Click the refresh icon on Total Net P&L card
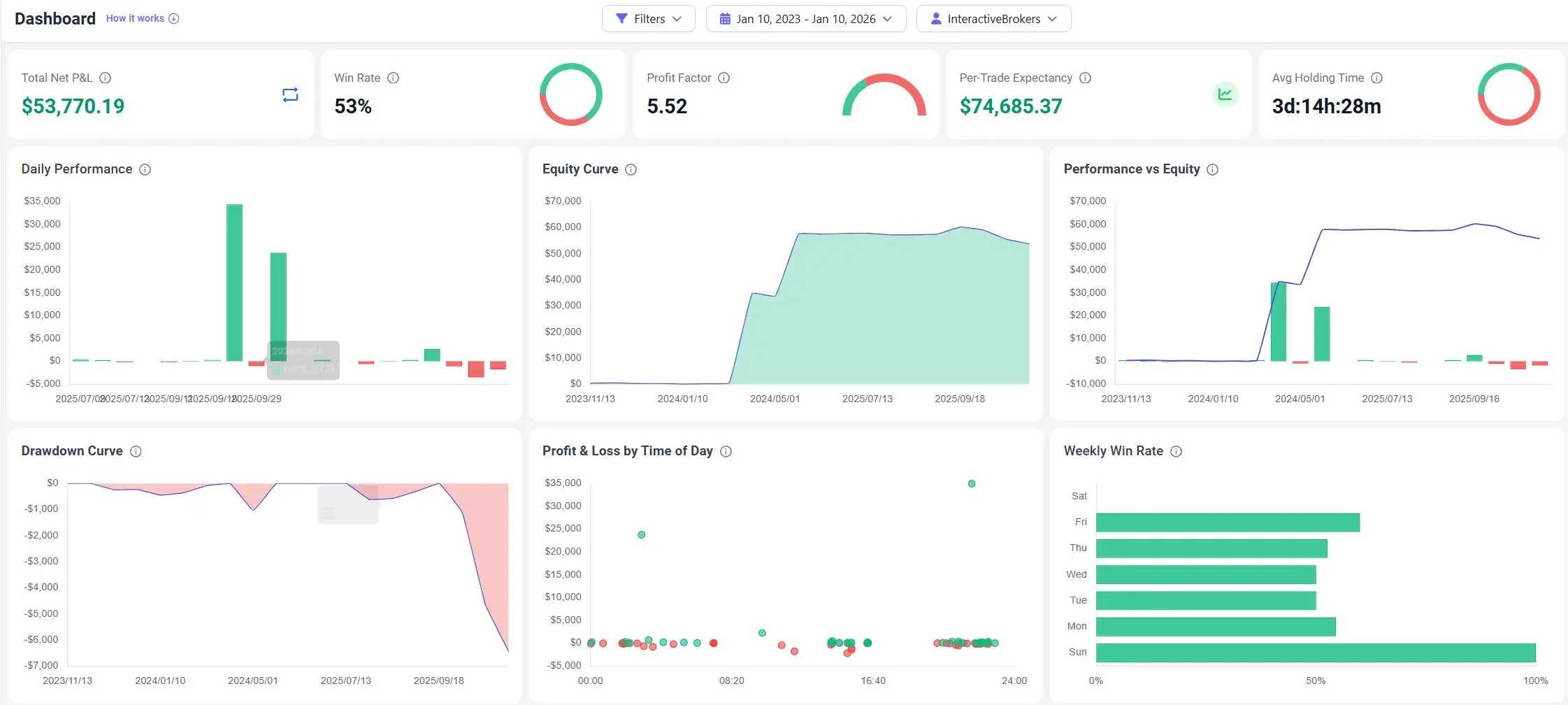 pos(290,95)
